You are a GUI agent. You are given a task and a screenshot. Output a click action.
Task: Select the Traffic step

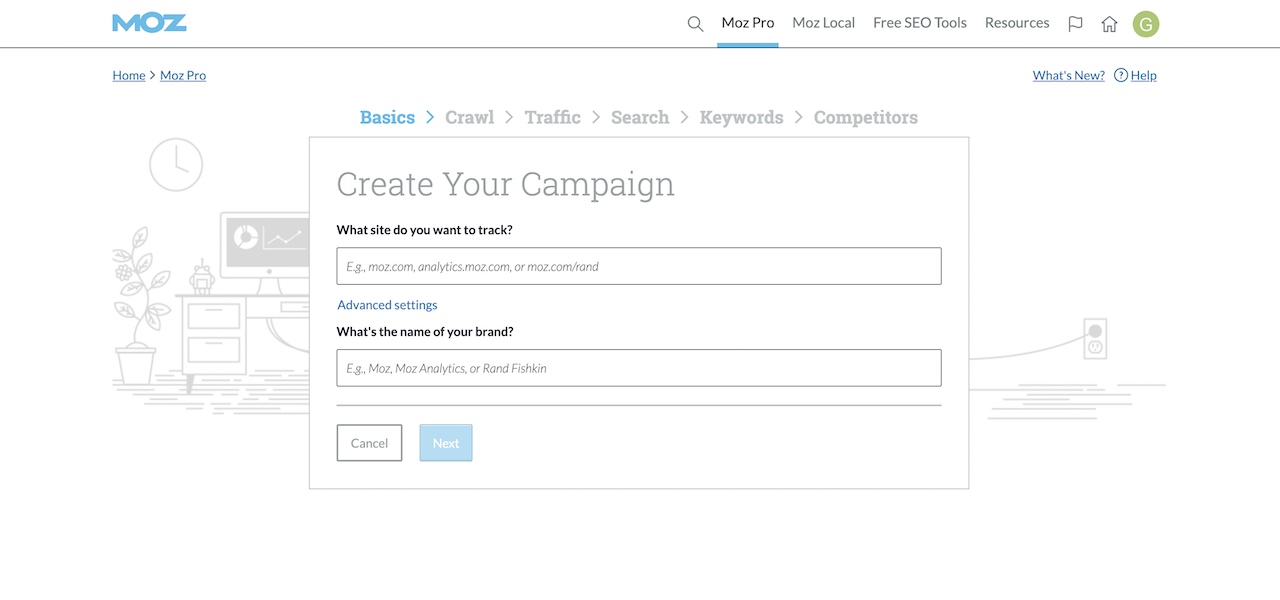[x=553, y=117]
